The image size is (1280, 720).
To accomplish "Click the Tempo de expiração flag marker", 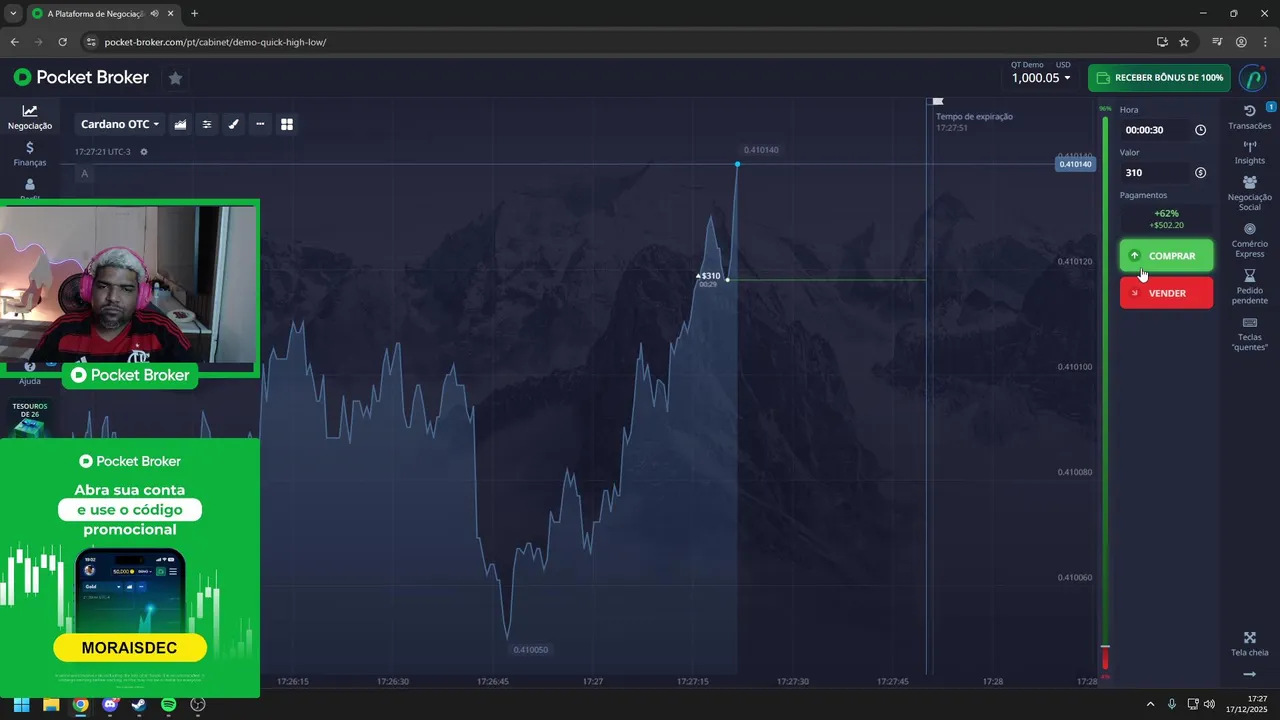I will tap(938, 101).
